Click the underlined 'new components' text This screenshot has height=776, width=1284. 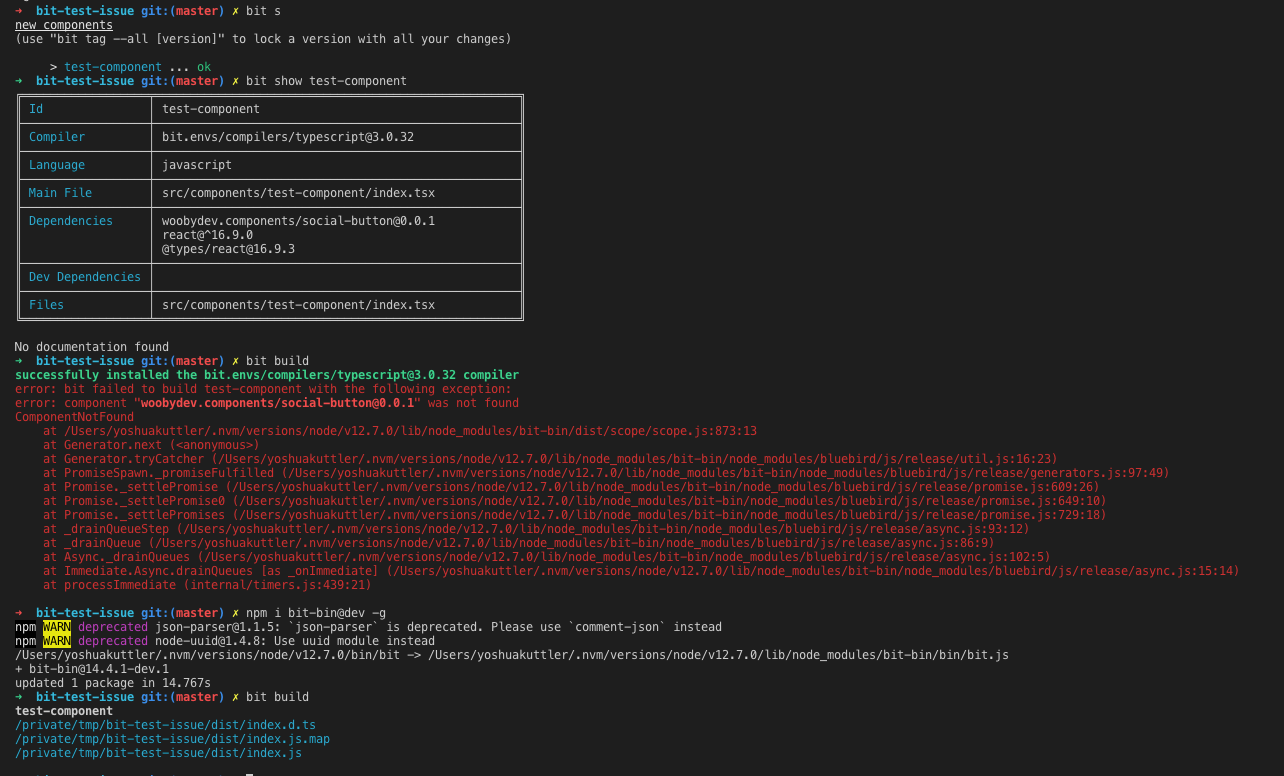point(63,24)
